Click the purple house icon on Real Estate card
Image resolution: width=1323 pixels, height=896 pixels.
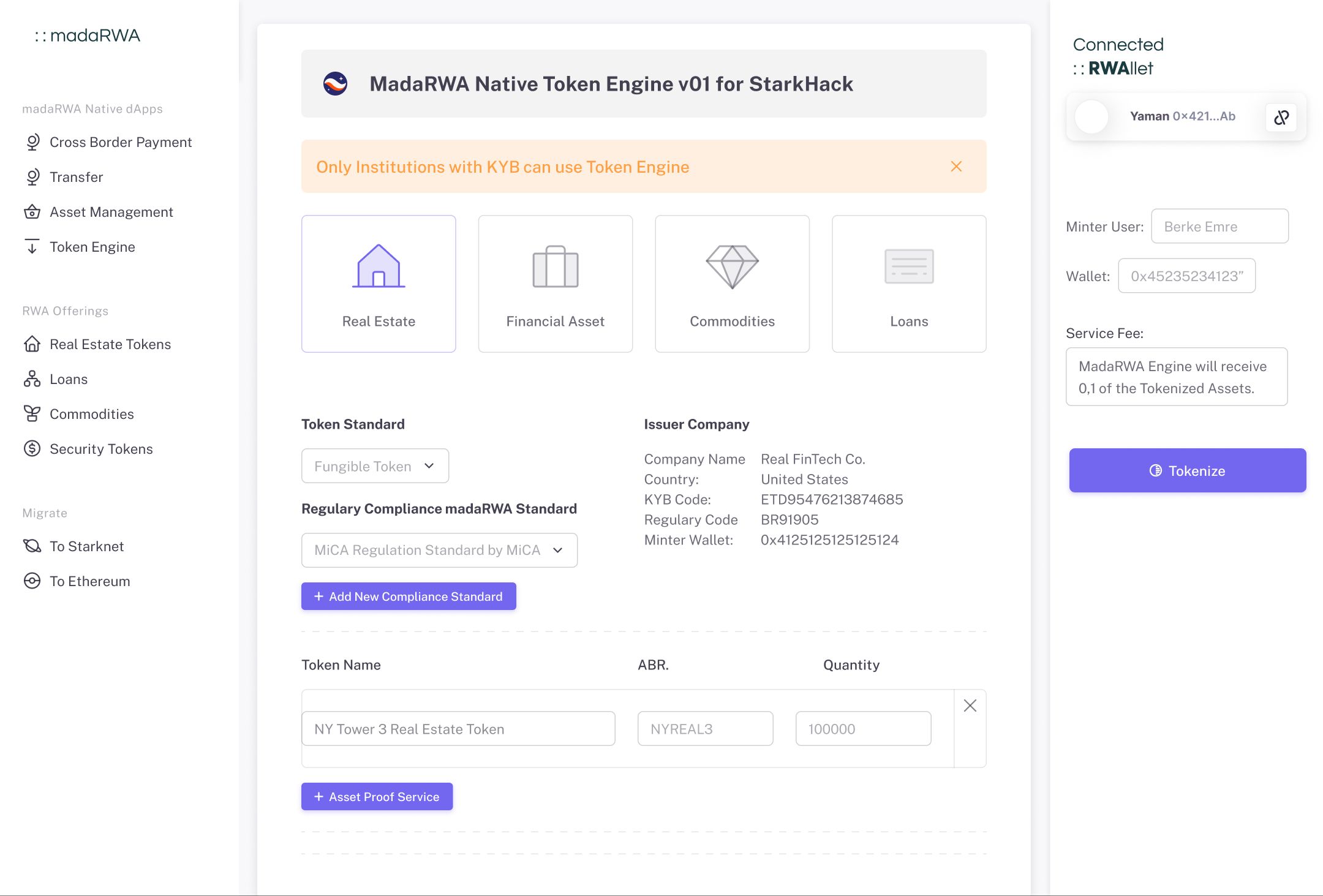coord(379,266)
